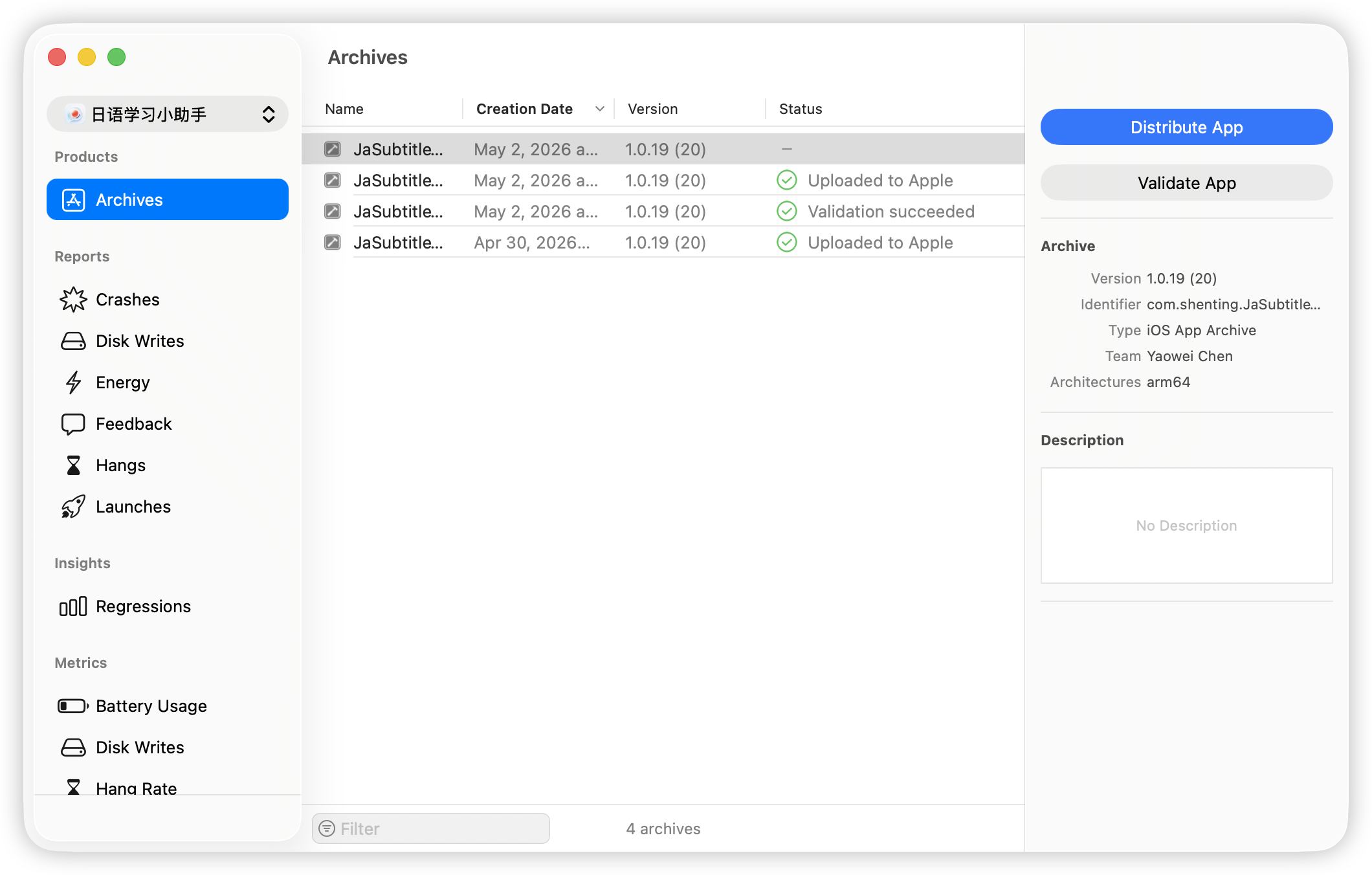This screenshot has height=875, width=1372.
Task: Select Launches report
Action: [168, 507]
